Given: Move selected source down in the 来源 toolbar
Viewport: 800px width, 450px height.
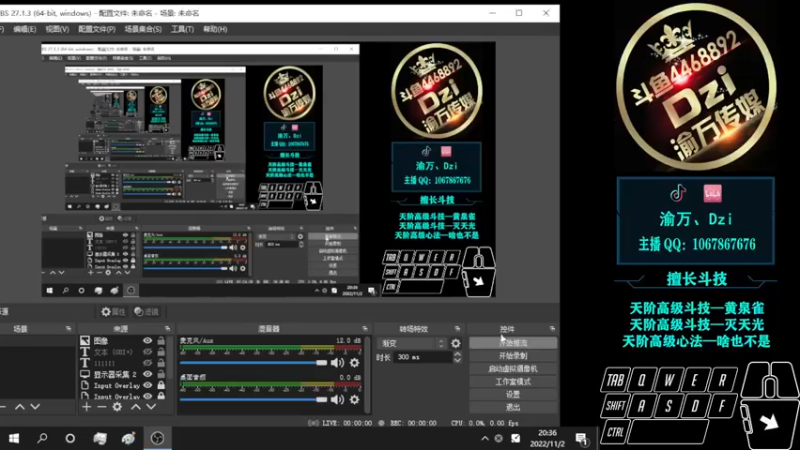Looking at the screenshot, I should tap(151, 407).
